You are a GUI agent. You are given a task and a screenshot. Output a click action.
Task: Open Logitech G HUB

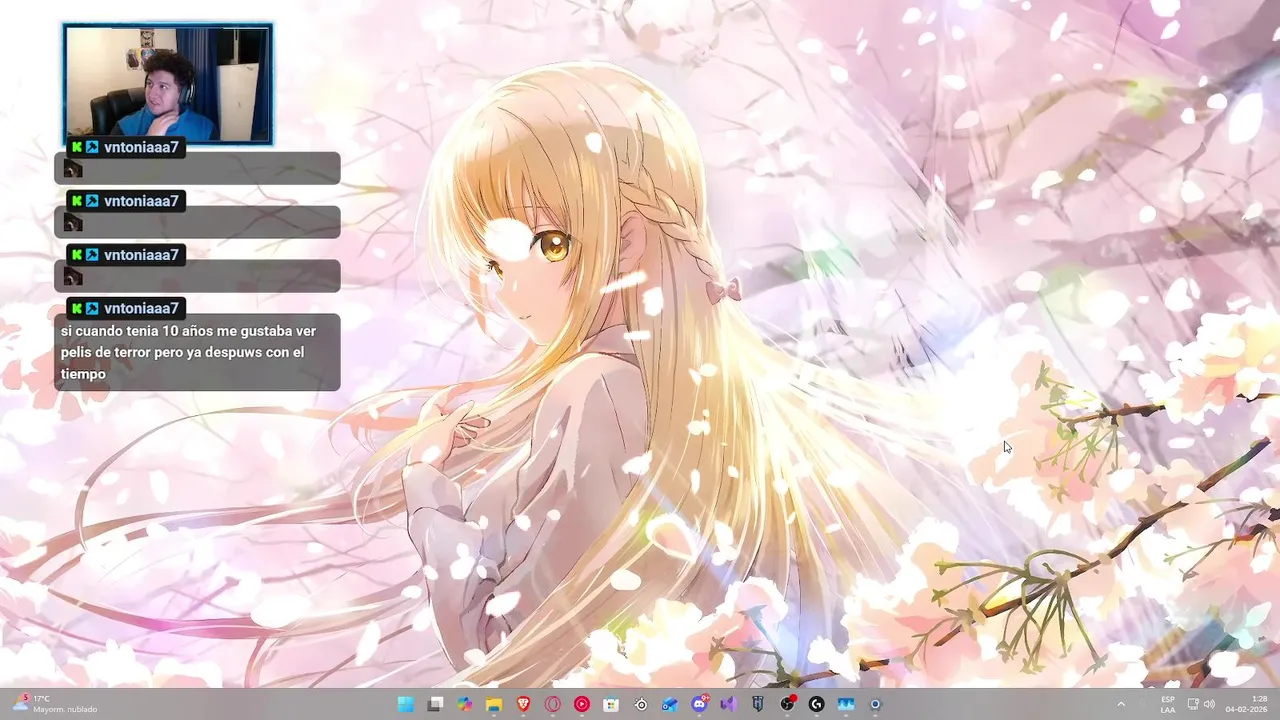[x=816, y=704]
